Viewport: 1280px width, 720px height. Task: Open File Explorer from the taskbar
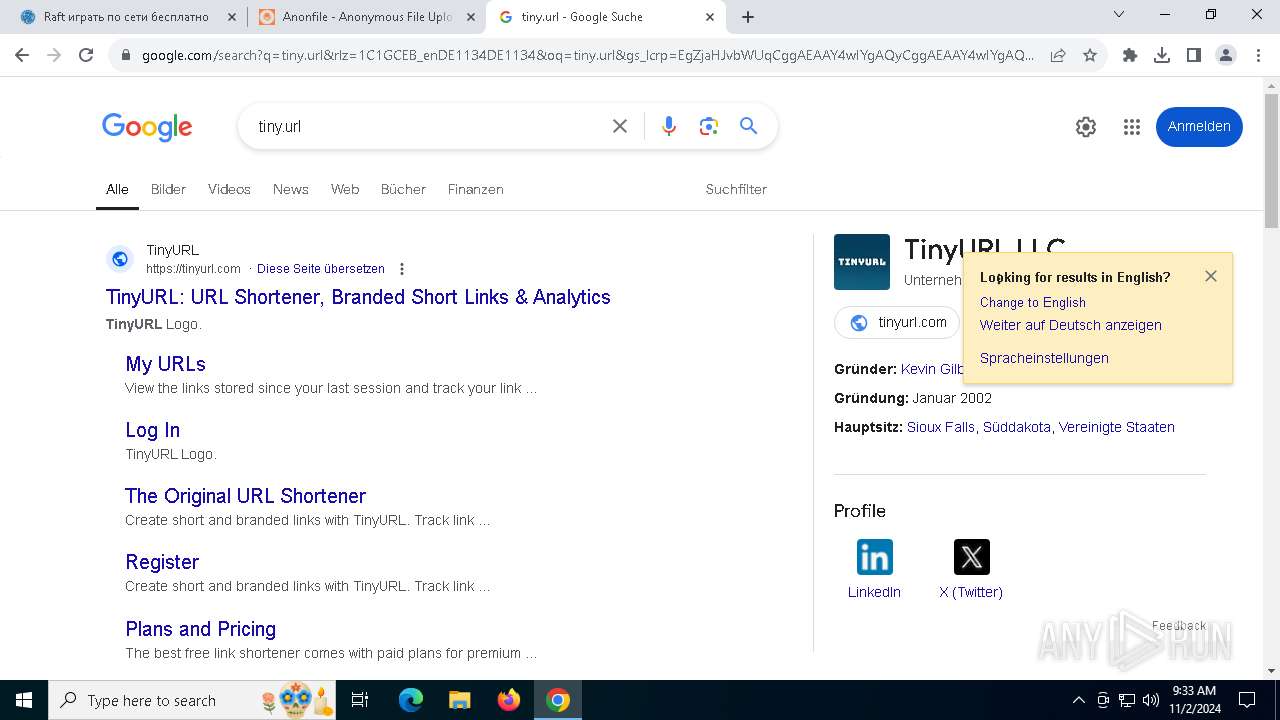click(460, 700)
